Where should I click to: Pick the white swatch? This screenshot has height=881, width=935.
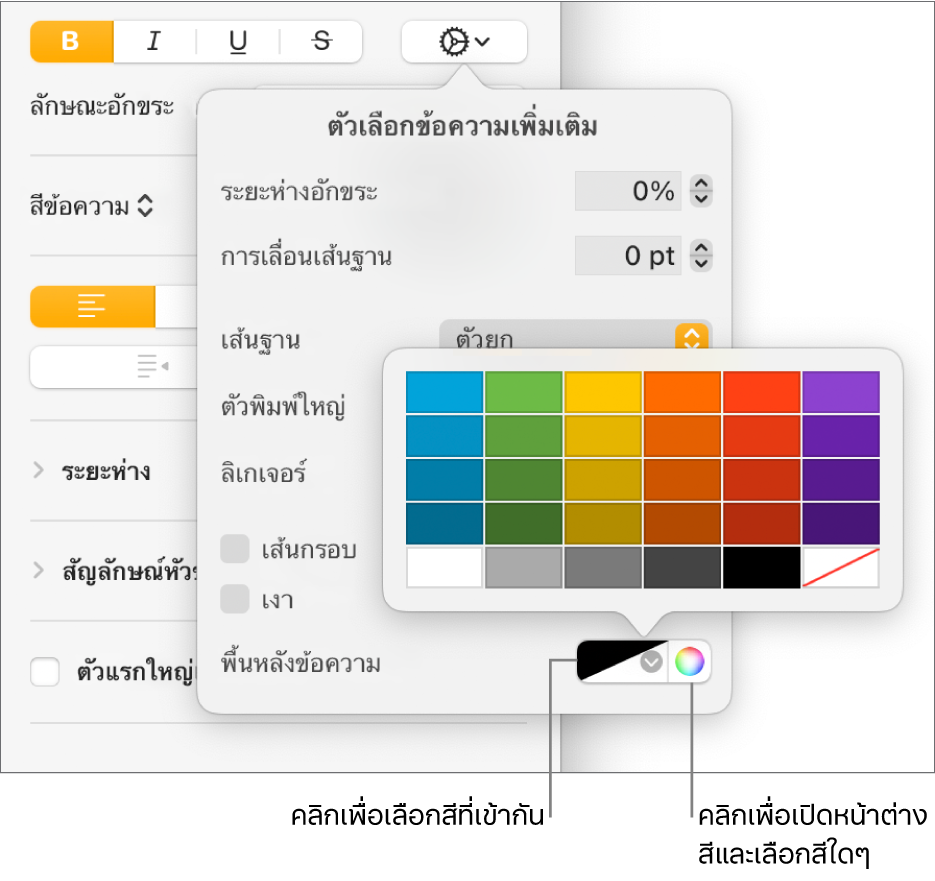pyautogui.click(x=444, y=567)
